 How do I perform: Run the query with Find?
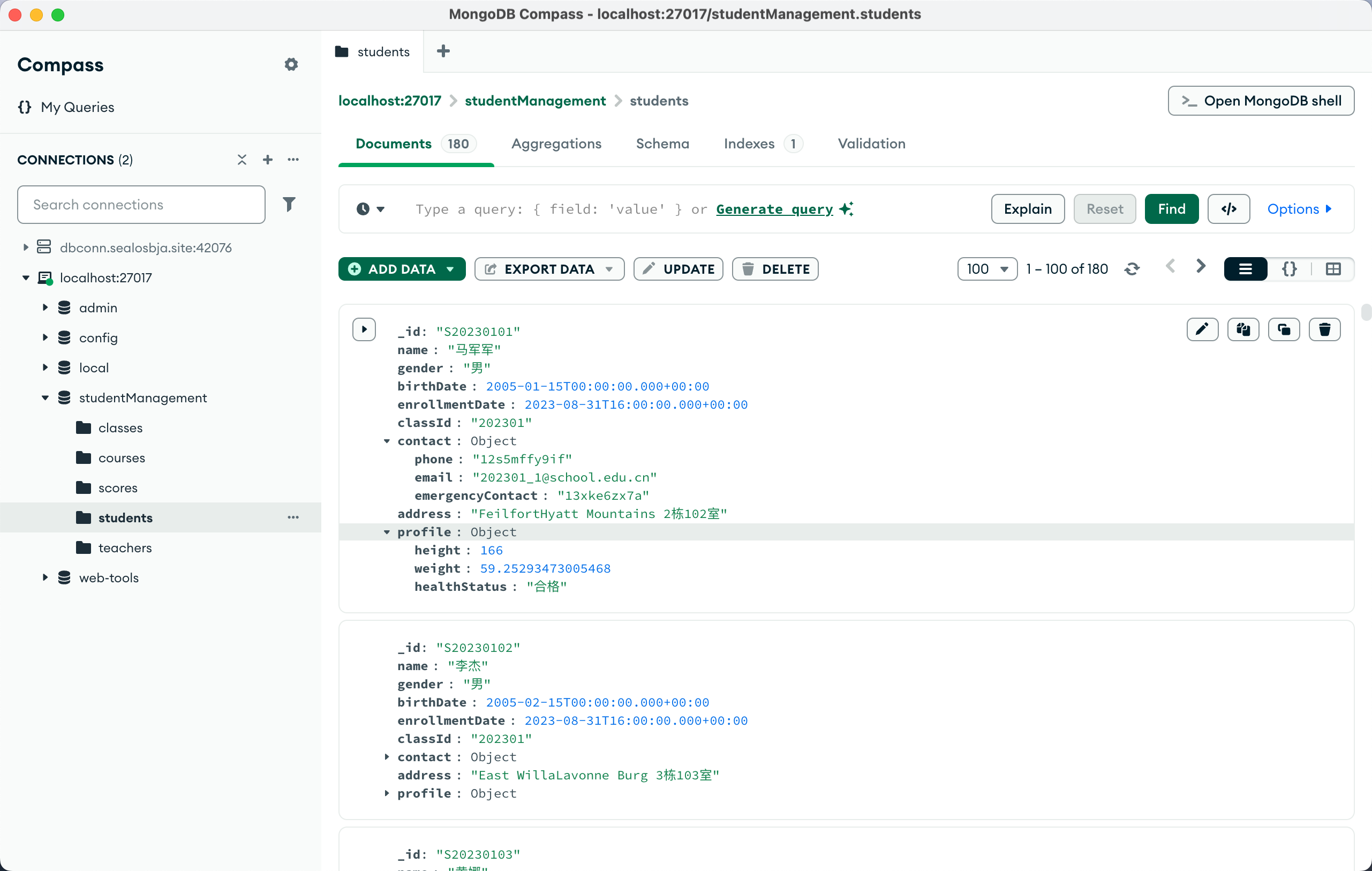point(1171,209)
